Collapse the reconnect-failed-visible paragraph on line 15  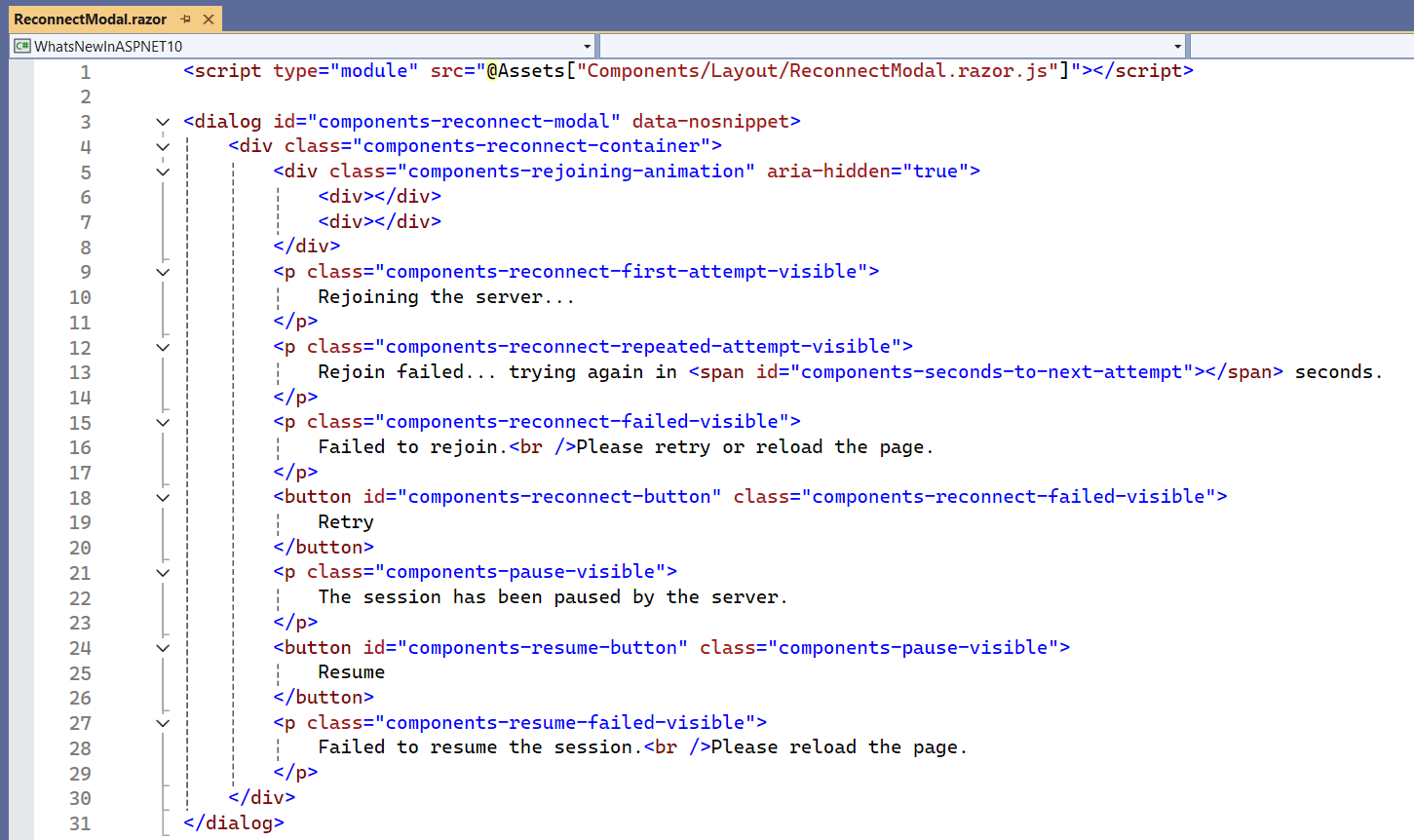click(x=163, y=421)
